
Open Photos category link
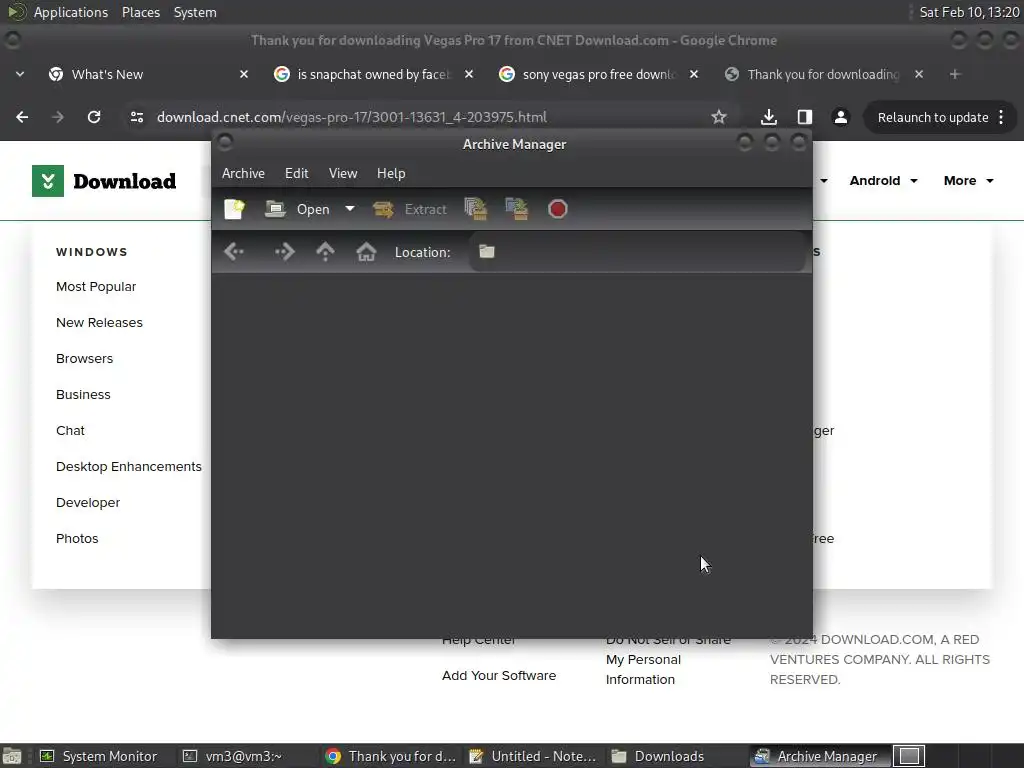[77, 538]
